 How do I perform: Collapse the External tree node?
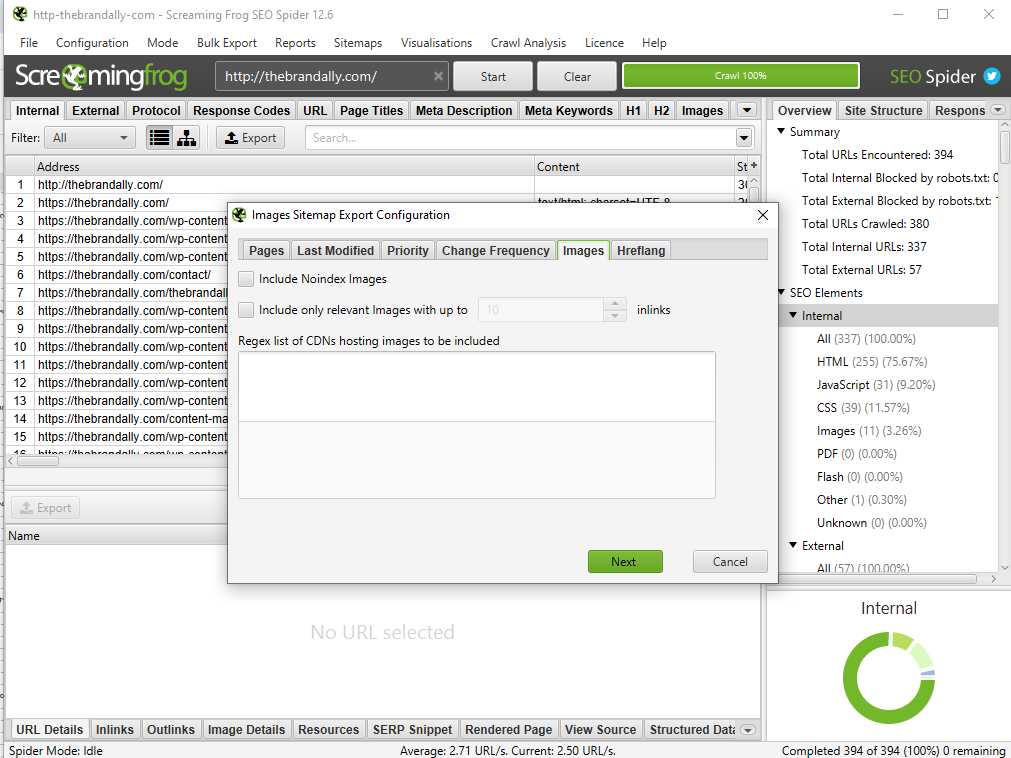click(x=793, y=545)
